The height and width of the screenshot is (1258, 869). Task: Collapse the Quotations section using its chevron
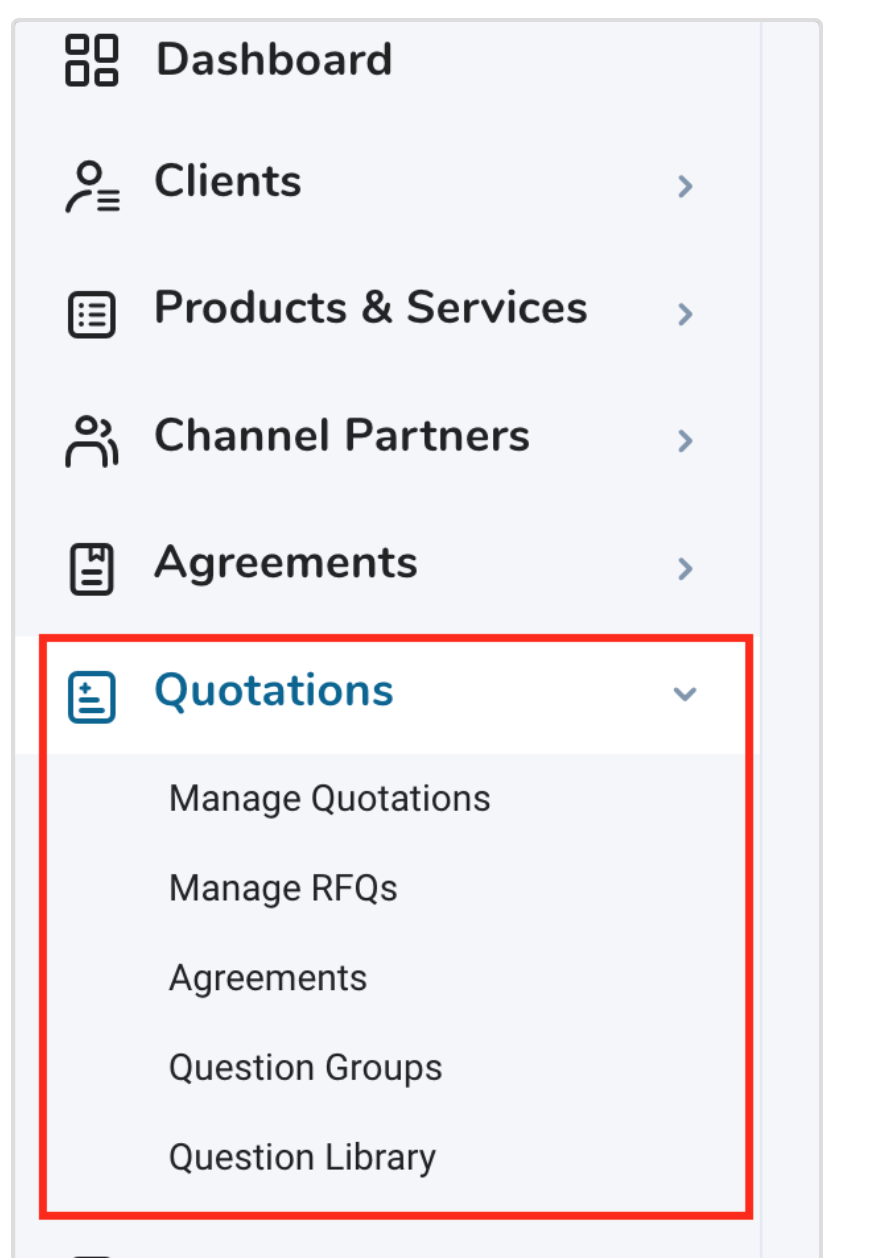pos(685,694)
